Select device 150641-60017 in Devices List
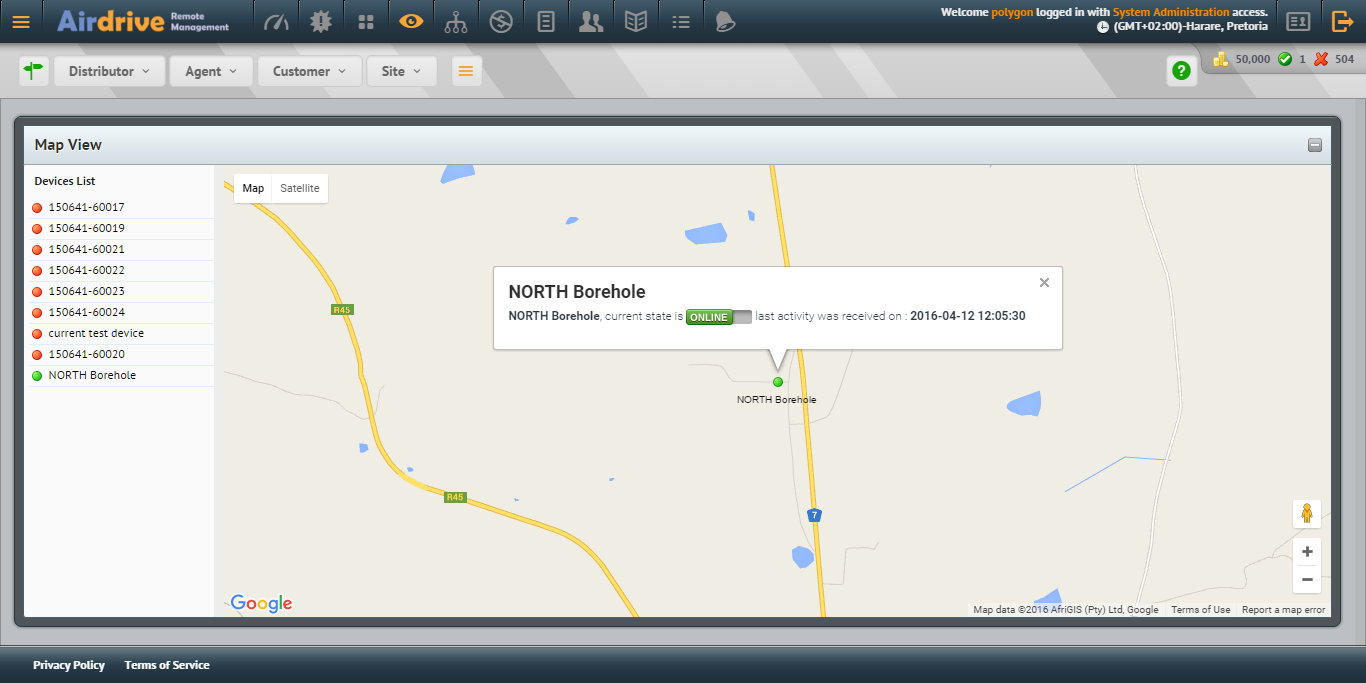This screenshot has width=1366, height=683. (x=120, y=208)
